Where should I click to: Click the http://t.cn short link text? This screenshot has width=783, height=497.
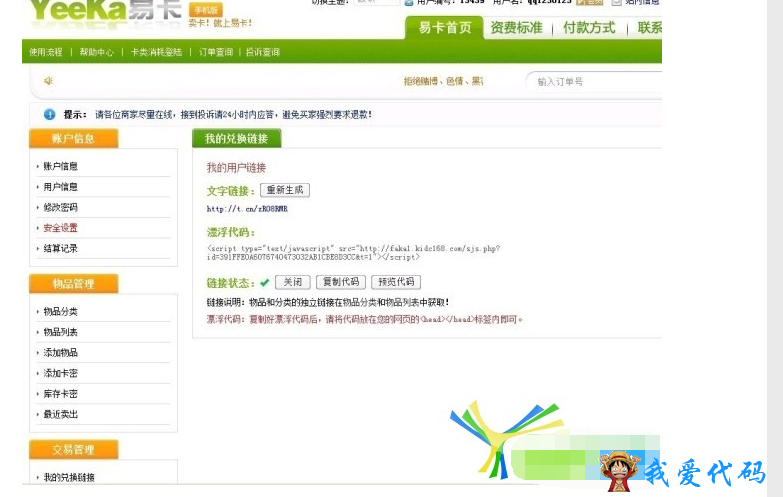[x=247, y=209]
